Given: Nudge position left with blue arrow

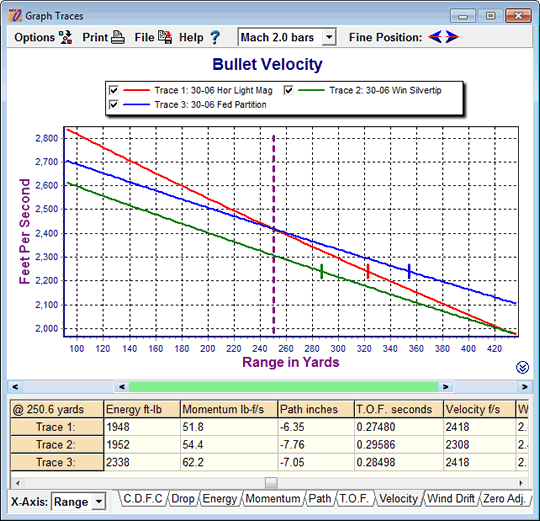Looking at the screenshot, I should coord(435,37).
